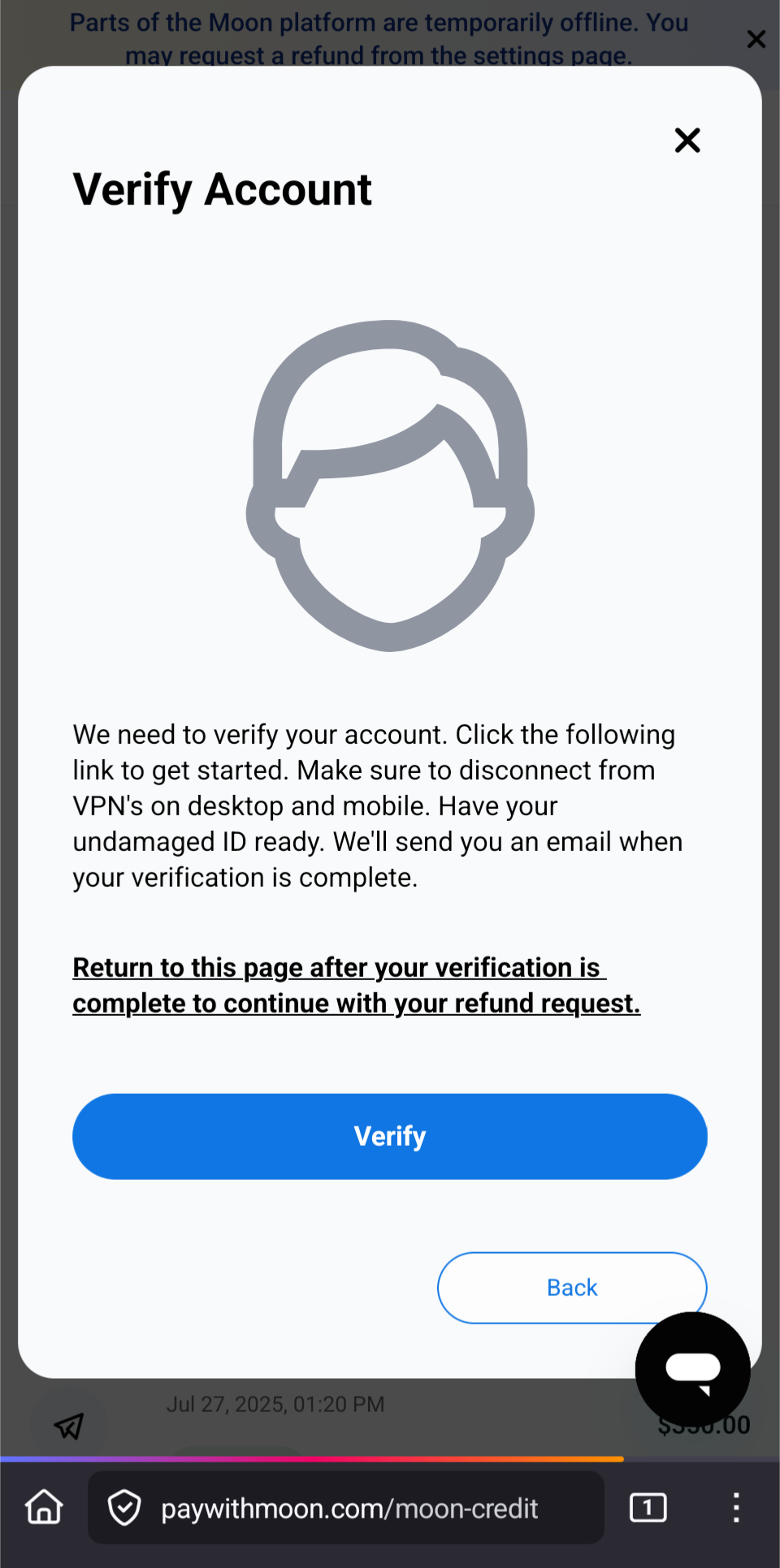780x1568 pixels.
Task: Dismiss the offline notice banner
Action: click(x=756, y=39)
